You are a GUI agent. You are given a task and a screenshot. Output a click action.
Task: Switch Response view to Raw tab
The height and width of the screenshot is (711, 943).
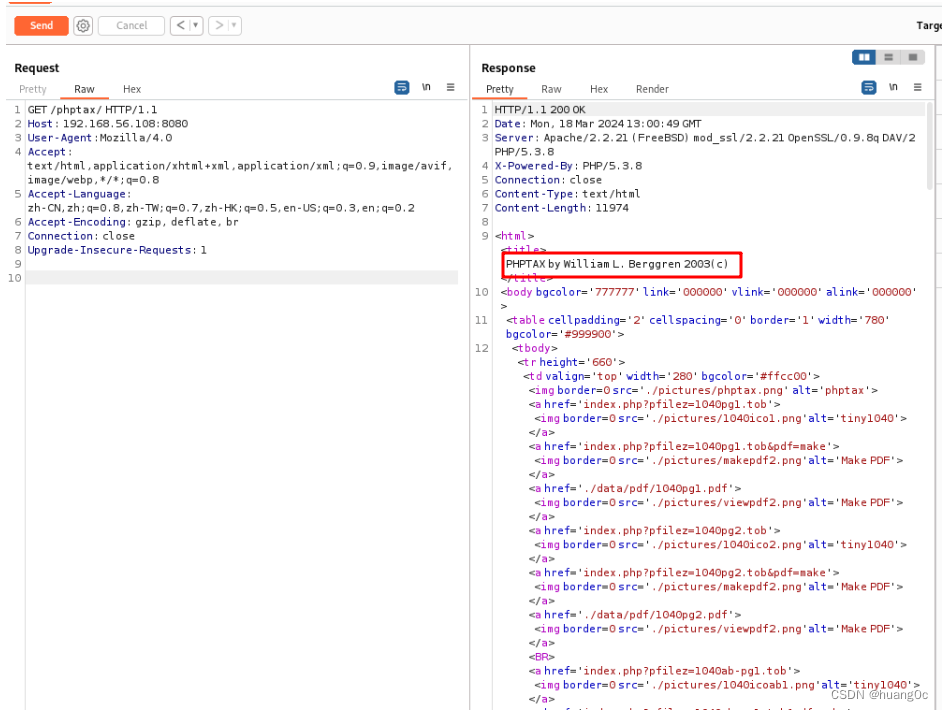tap(551, 89)
